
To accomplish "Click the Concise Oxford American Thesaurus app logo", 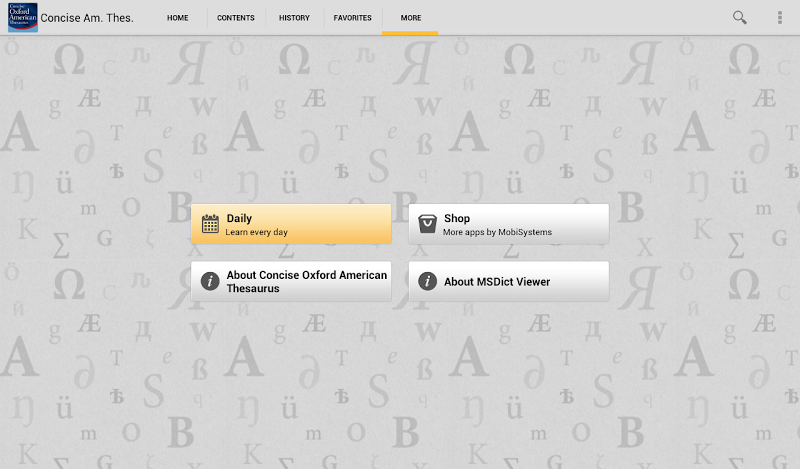I will point(22,17).
